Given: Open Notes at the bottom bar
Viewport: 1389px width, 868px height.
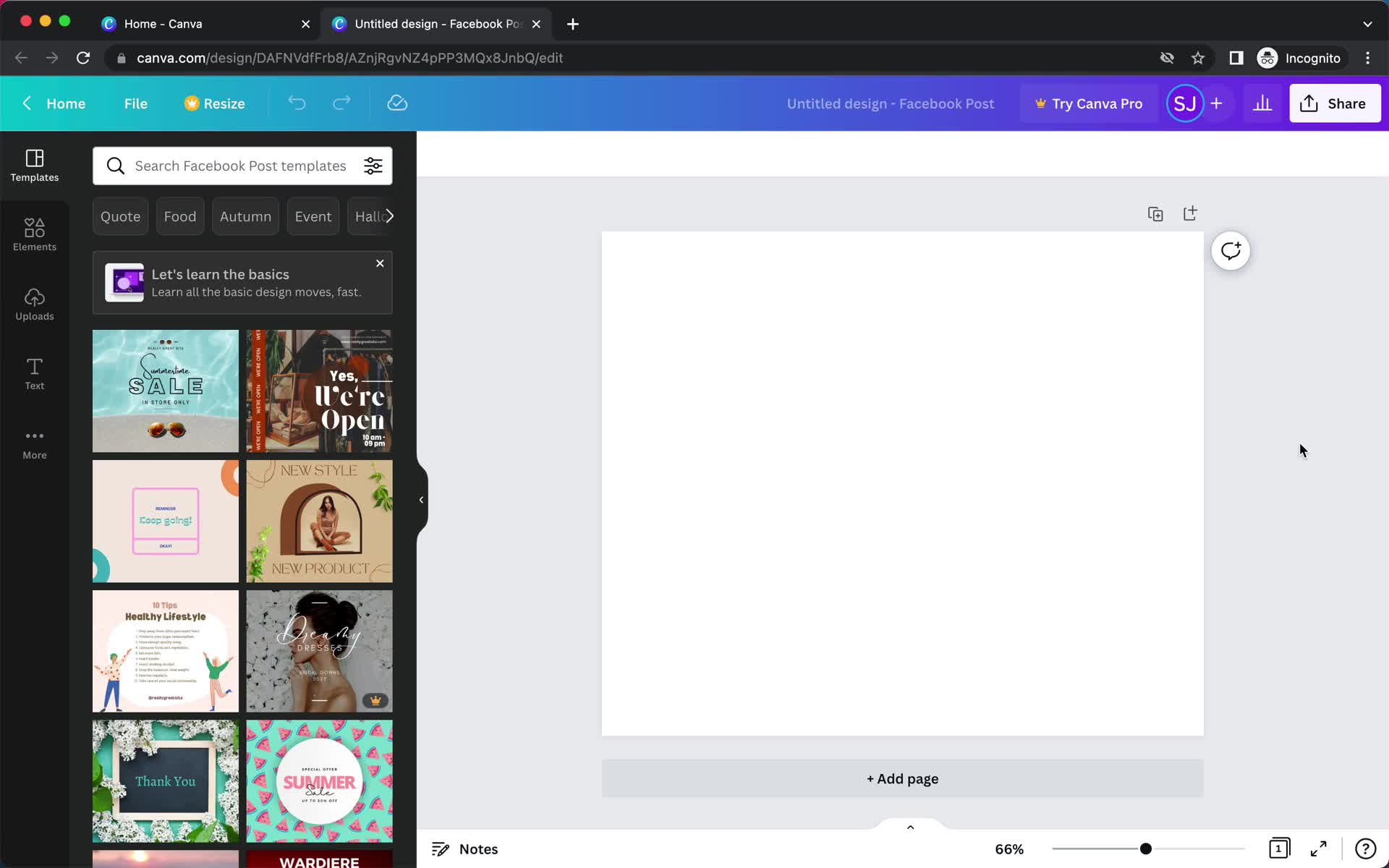Looking at the screenshot, I should click(464, 848).
